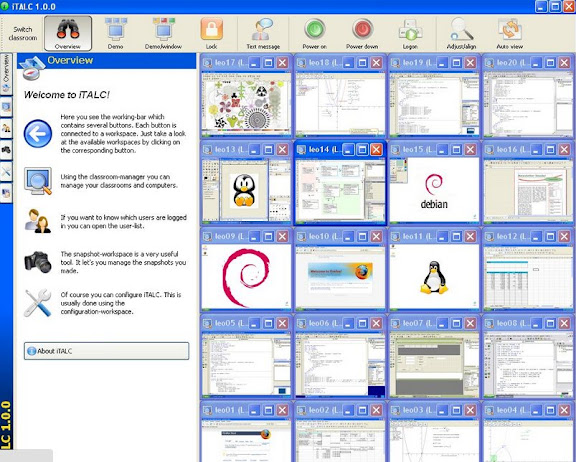Open the configuration tools sidebar tab
Image resolution: width=576 pixels, height=462 pixels.
tap(6, 172)
